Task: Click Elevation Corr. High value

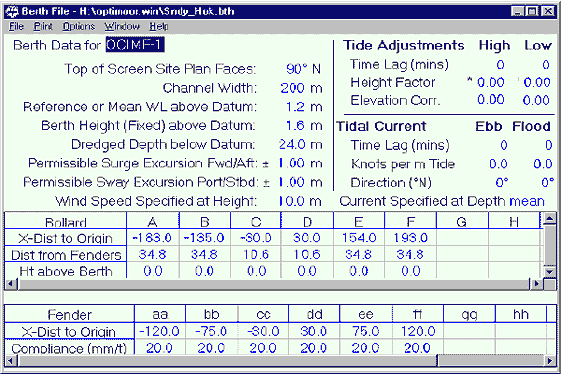Action: (491, 100)
